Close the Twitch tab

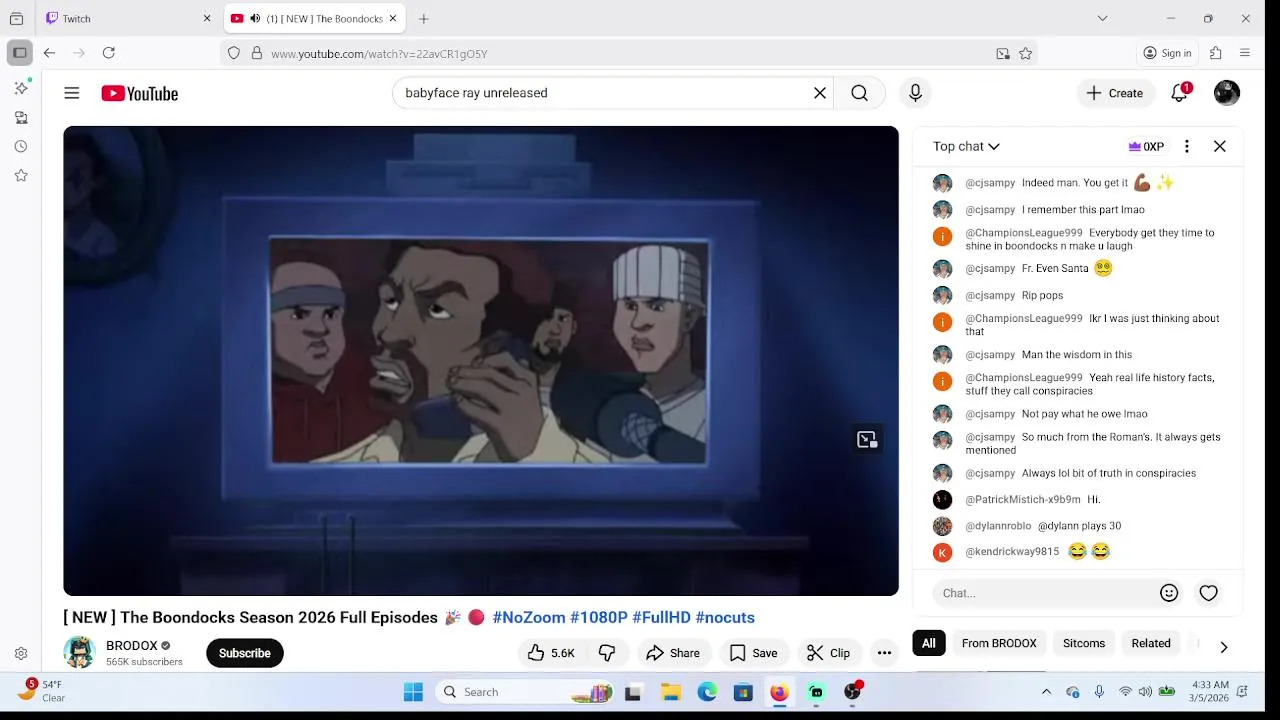click(207, 18)
